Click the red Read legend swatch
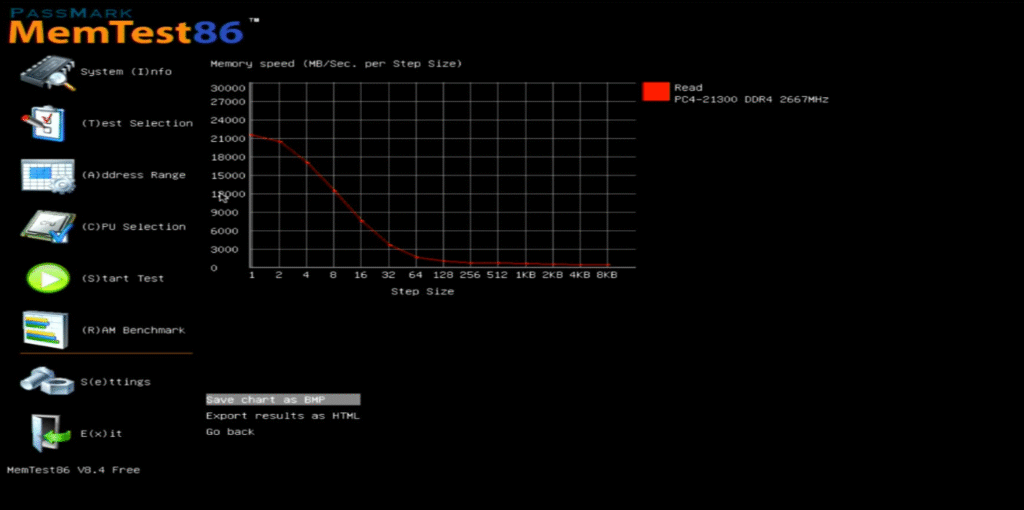The height and width of the screenshot is (510, 1024). pos(656,92)
